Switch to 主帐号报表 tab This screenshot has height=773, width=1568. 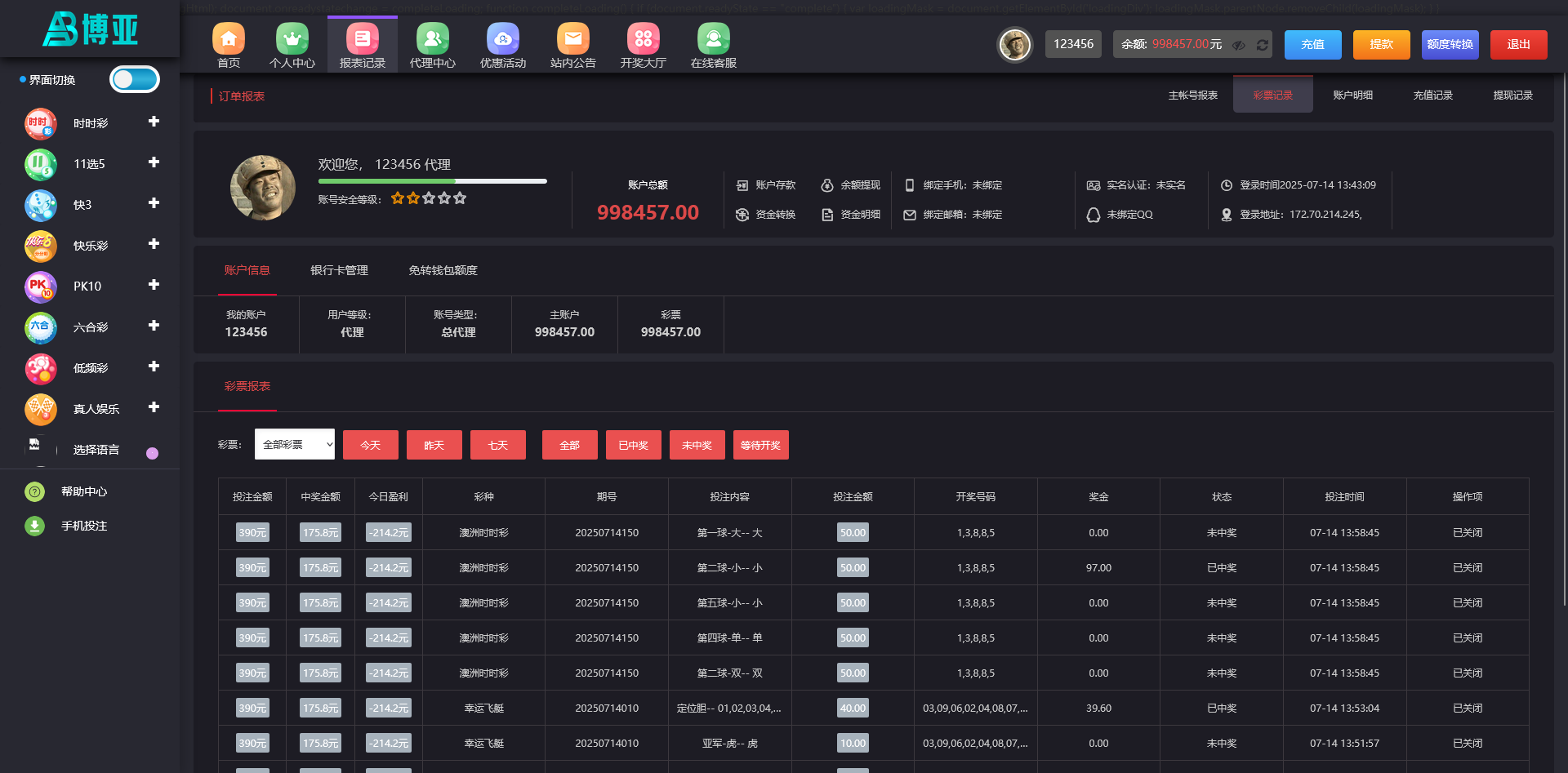[x=1192, y=96]
